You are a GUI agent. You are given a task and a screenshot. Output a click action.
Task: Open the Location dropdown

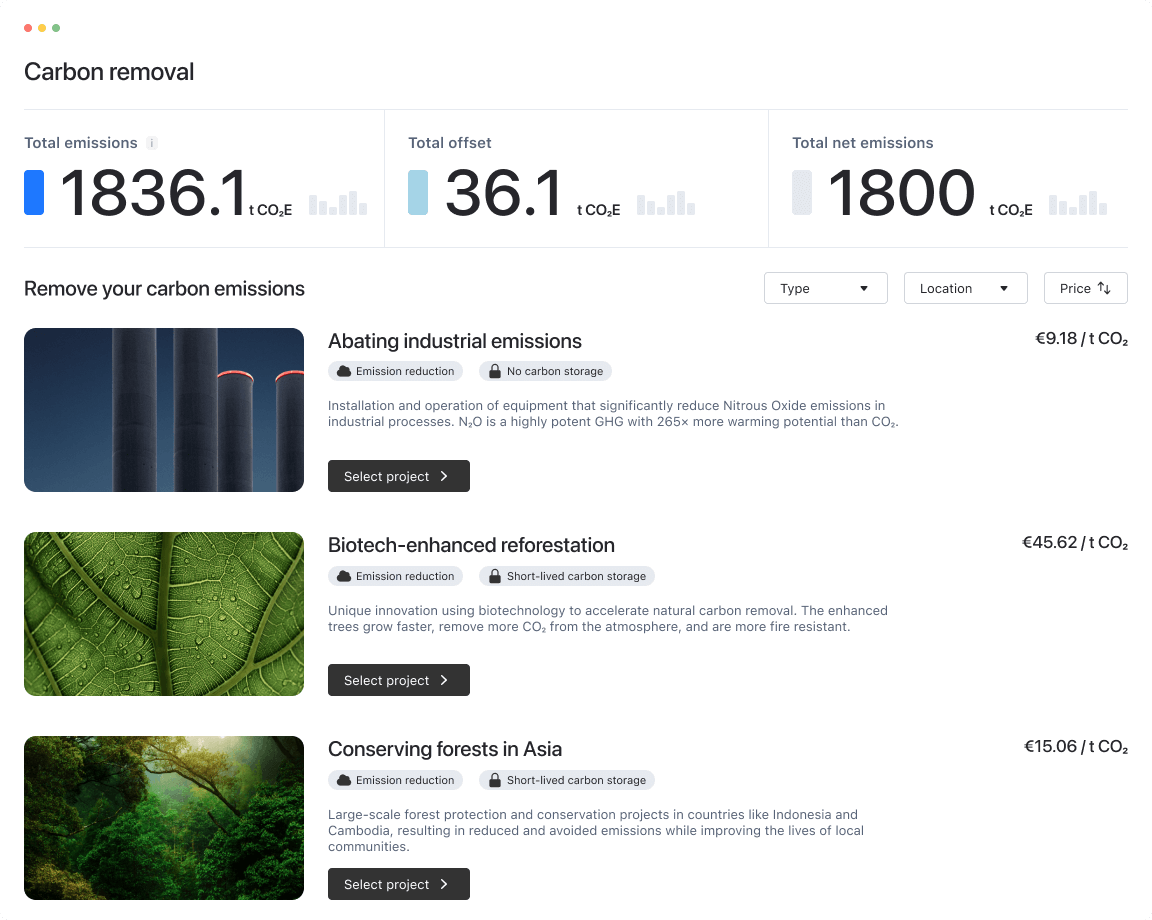coord(965,288)
